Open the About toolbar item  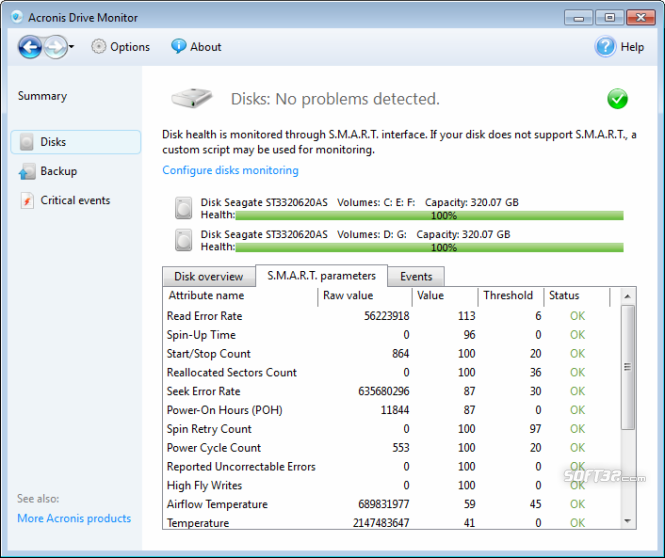pos(196,47)
